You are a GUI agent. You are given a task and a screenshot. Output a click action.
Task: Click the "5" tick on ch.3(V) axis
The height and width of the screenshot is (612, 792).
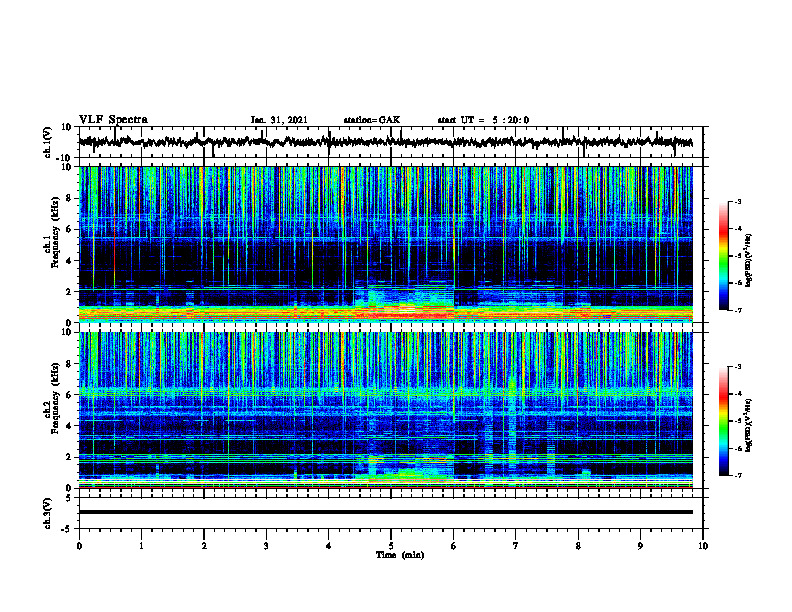70,497
